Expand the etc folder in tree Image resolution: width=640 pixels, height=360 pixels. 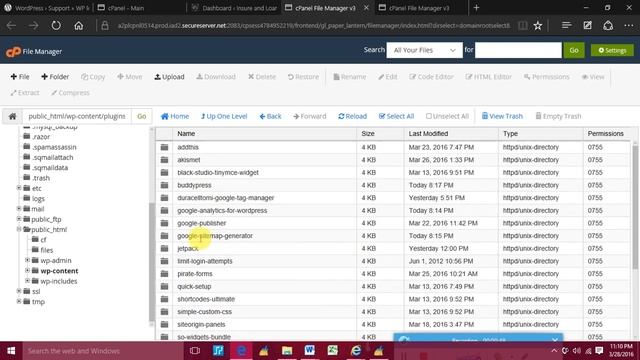point(19,188)
